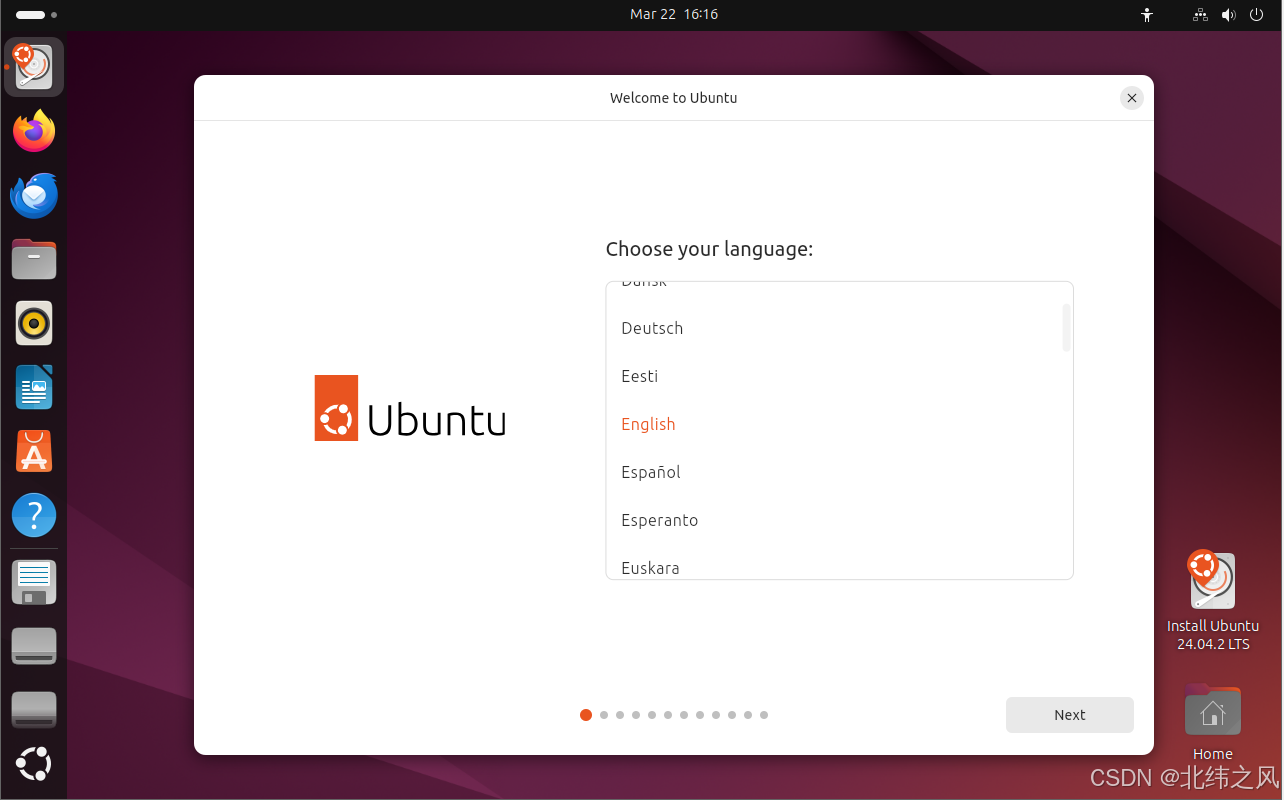Click the Show Apps grid at dock bottom
This screenshot has height=800, width=1284.
(33, 764)
